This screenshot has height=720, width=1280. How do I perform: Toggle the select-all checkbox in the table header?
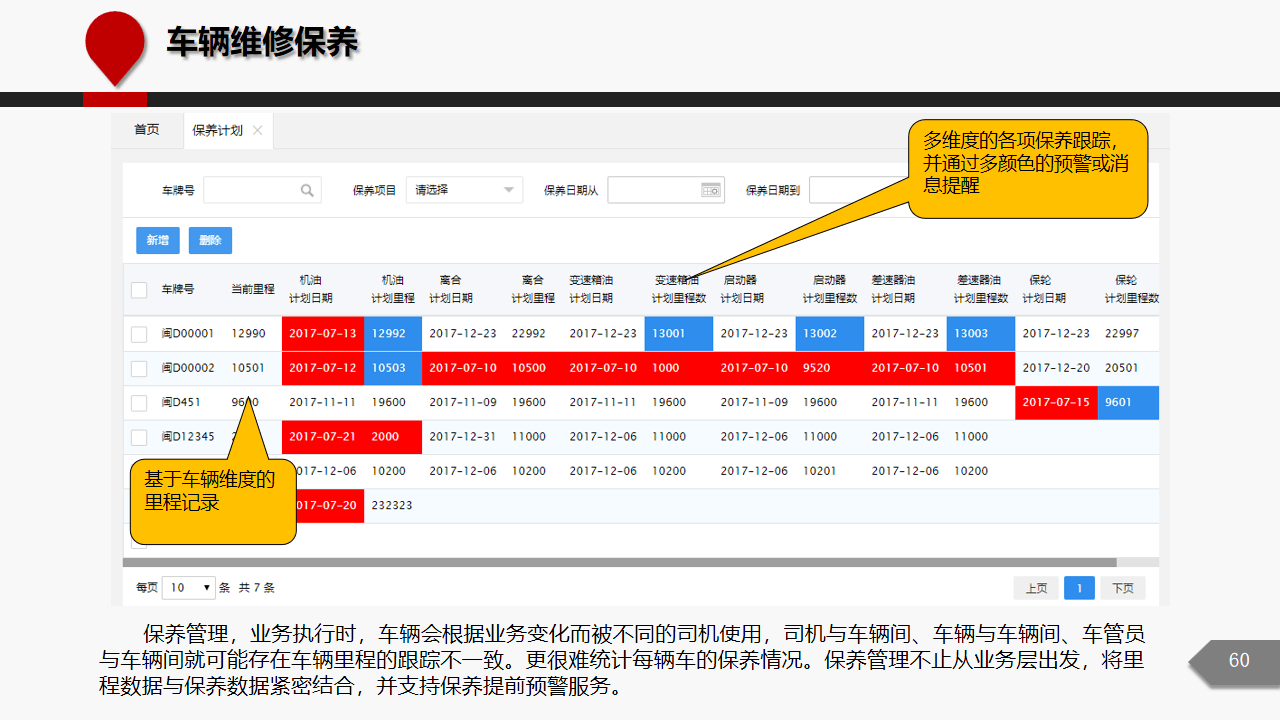[139, 290]
